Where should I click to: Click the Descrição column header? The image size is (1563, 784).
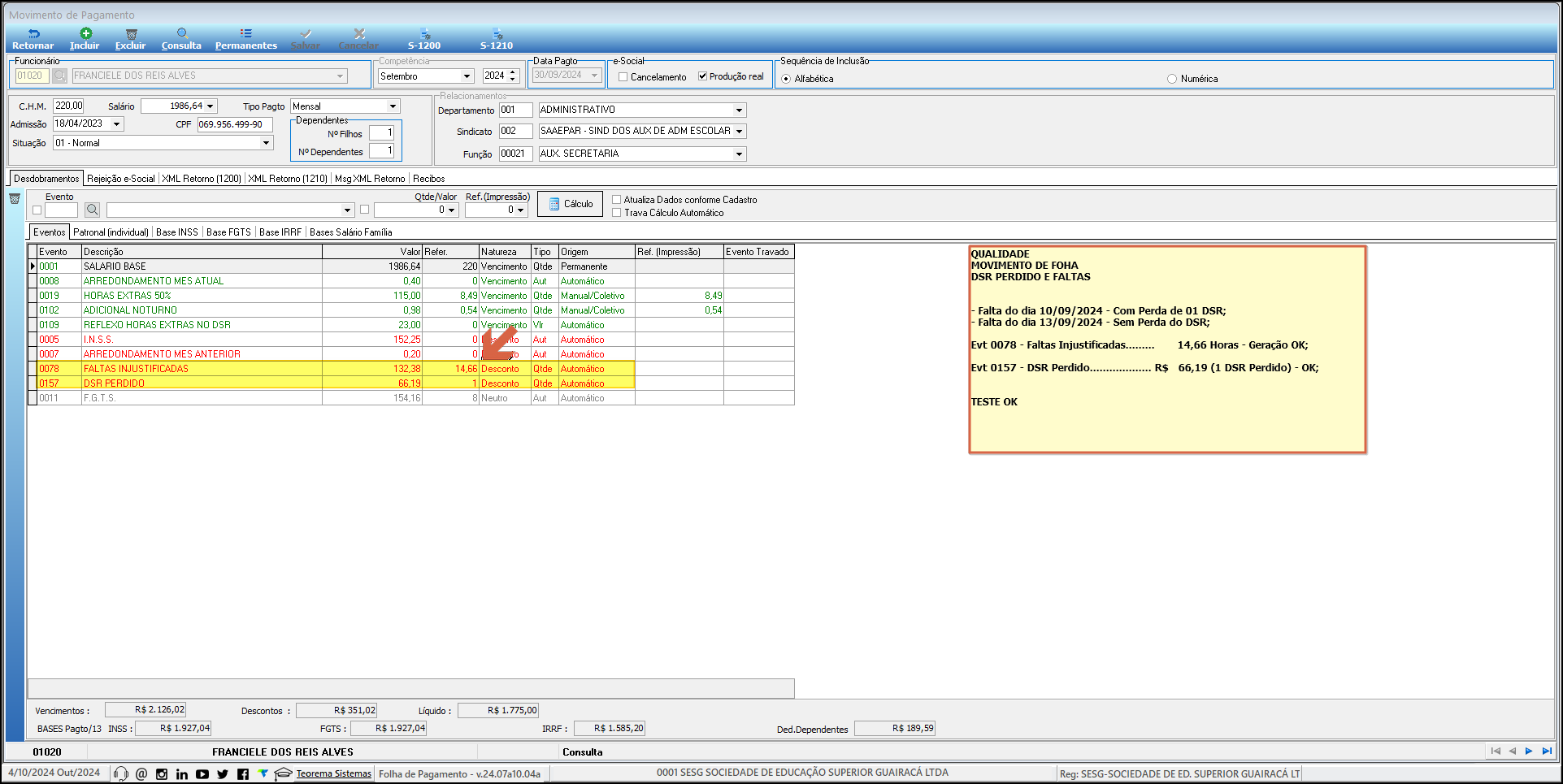point(202,252)
